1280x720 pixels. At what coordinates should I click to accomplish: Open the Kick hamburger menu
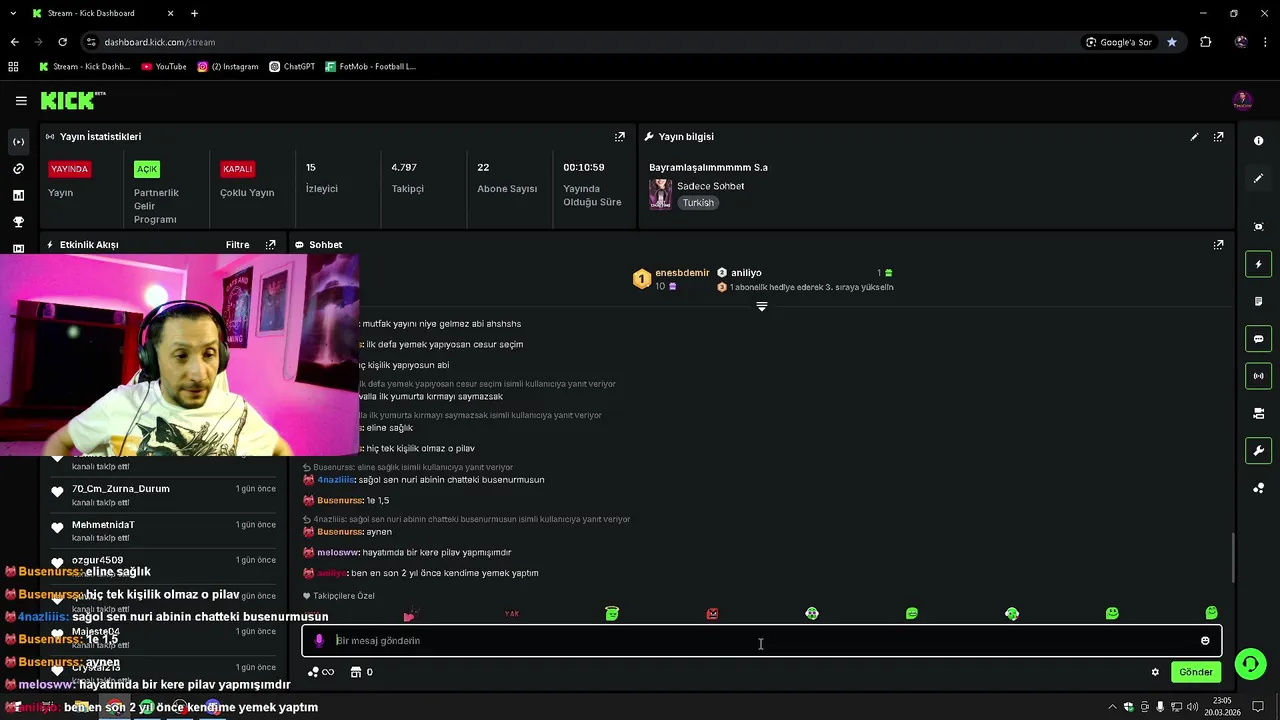tap(21, 101)
